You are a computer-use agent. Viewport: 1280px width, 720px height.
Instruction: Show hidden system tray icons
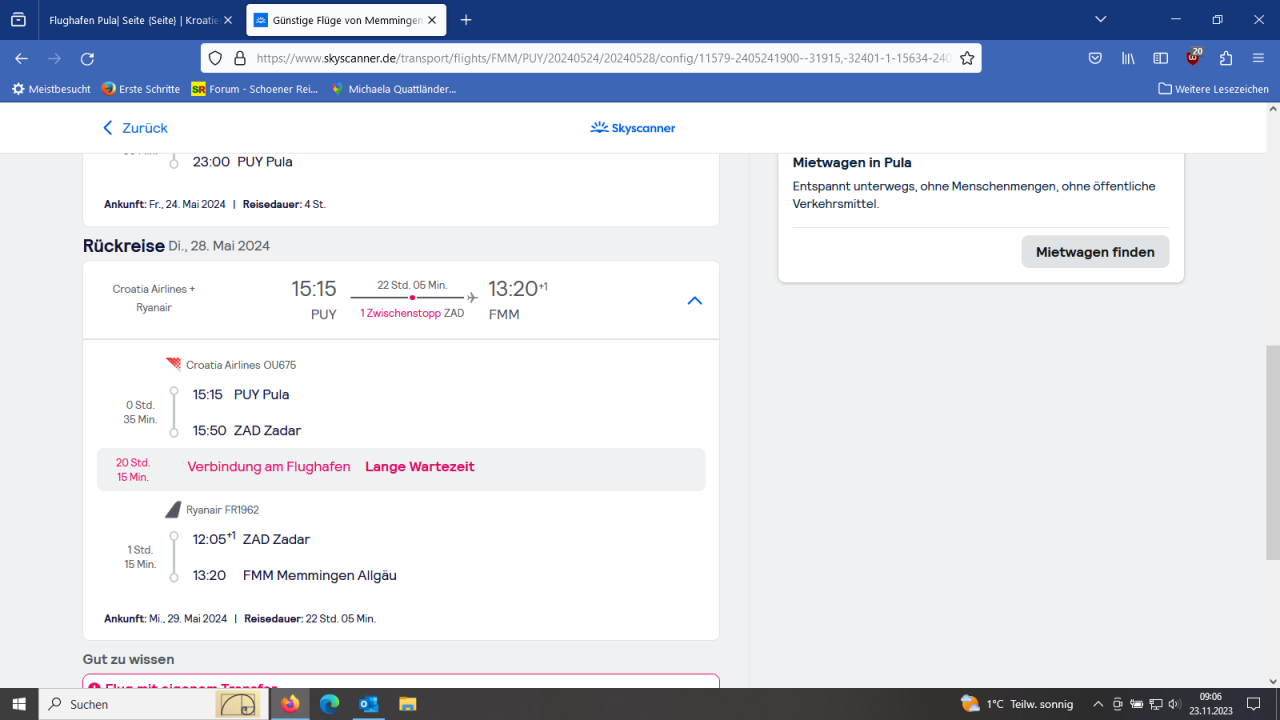point(1098,704)
